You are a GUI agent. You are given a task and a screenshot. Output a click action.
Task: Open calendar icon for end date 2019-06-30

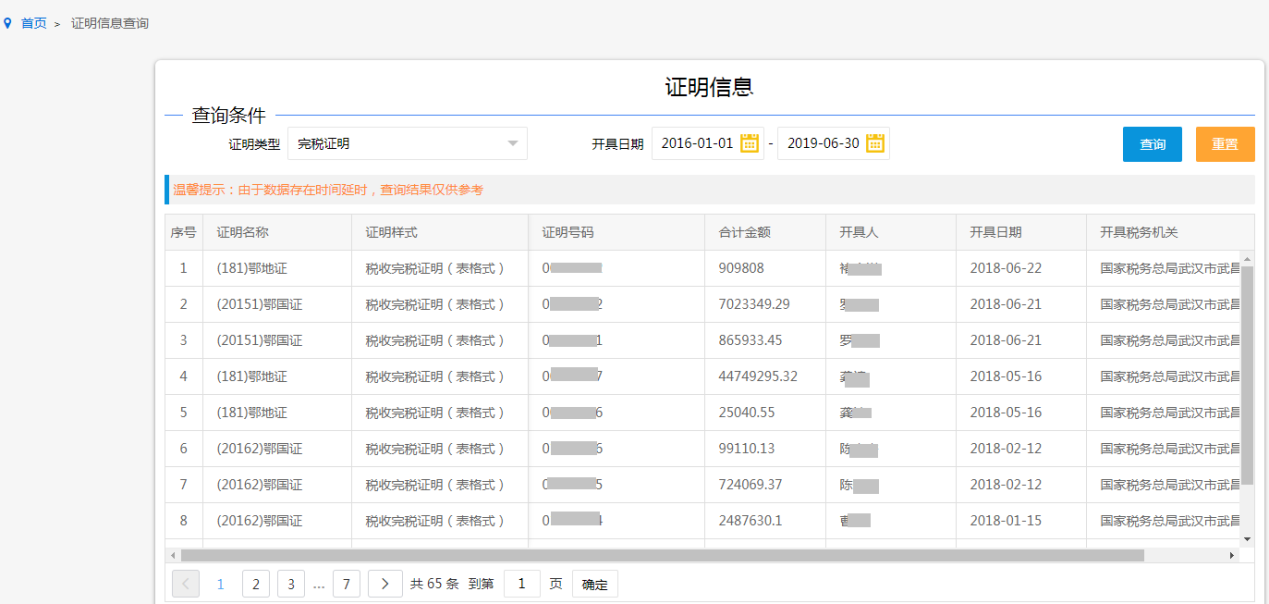click(x=875, y=143)
